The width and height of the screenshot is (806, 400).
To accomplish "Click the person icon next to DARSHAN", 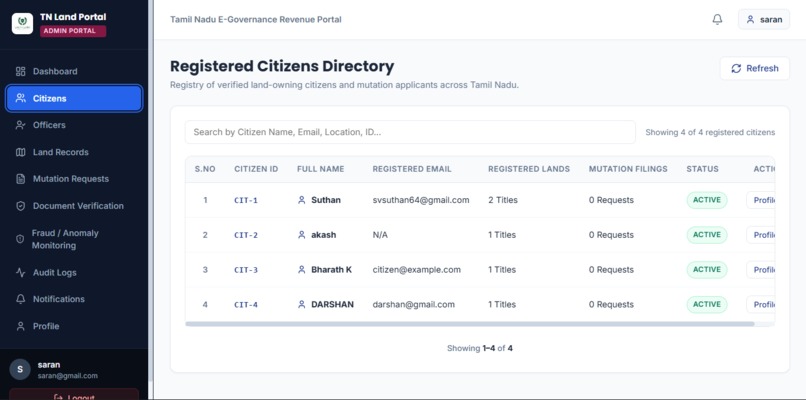I will click(302, 304).
